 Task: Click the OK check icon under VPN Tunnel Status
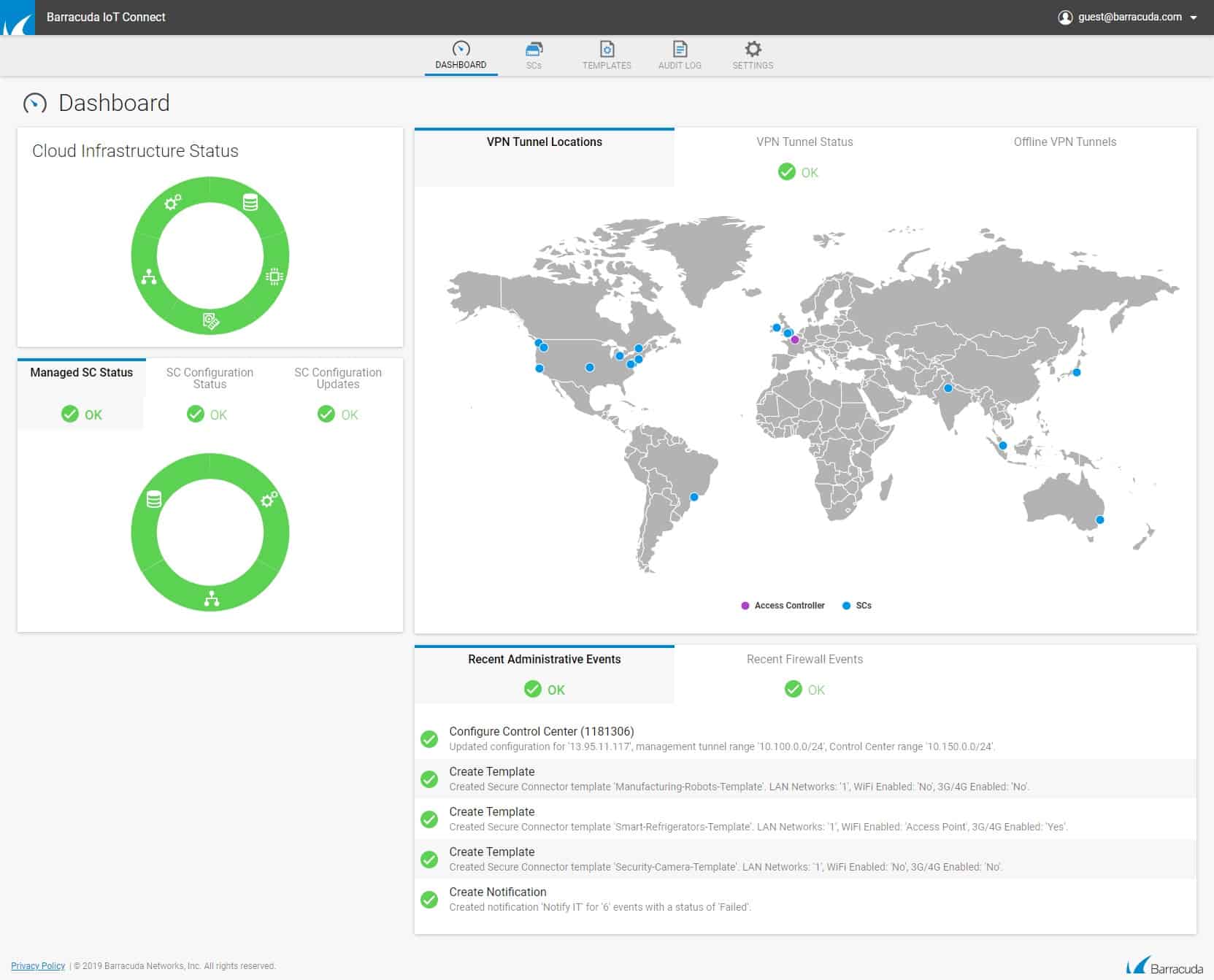tap(786, 172)
